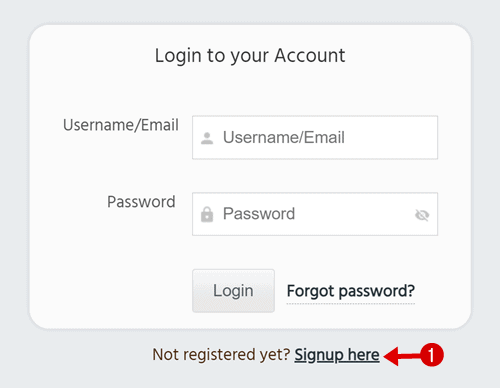Click the gray Password placeholder text
This screenshot has height=388, width=500.
click(x=259, y=214)
